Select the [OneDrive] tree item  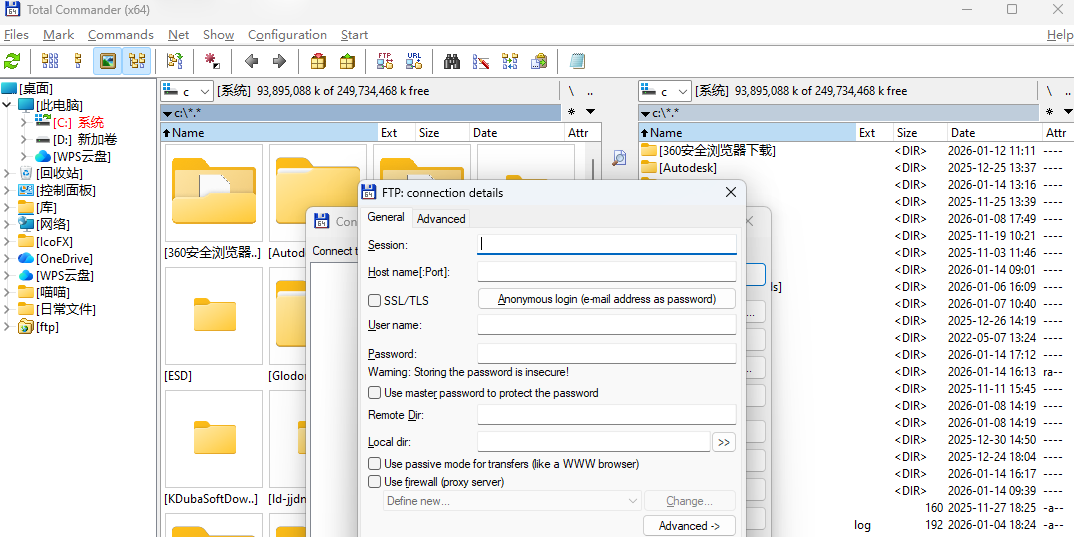tap(64, 258)
